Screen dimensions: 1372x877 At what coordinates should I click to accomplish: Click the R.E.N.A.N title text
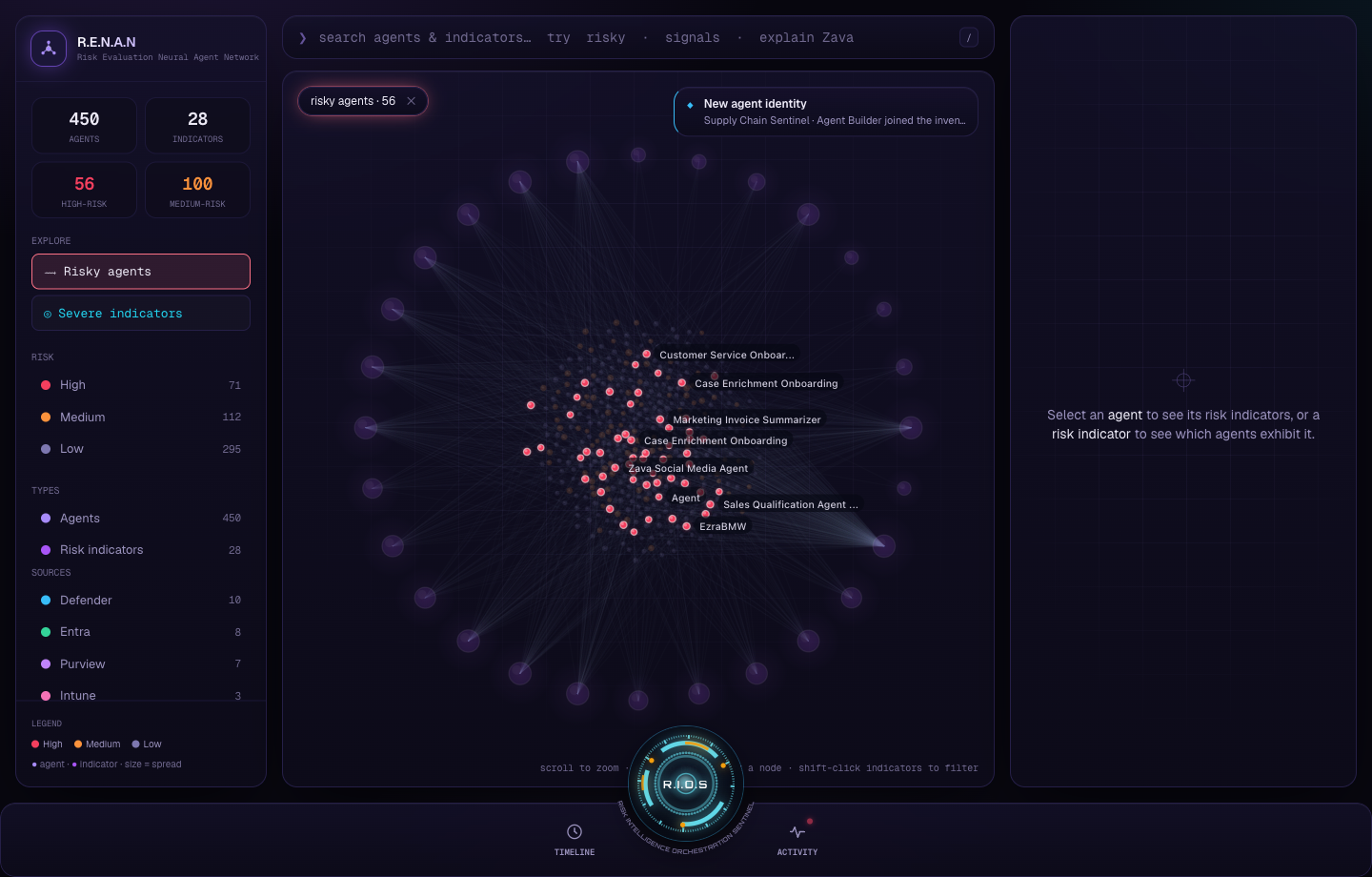pyautogui.click(x=107, y=42)
